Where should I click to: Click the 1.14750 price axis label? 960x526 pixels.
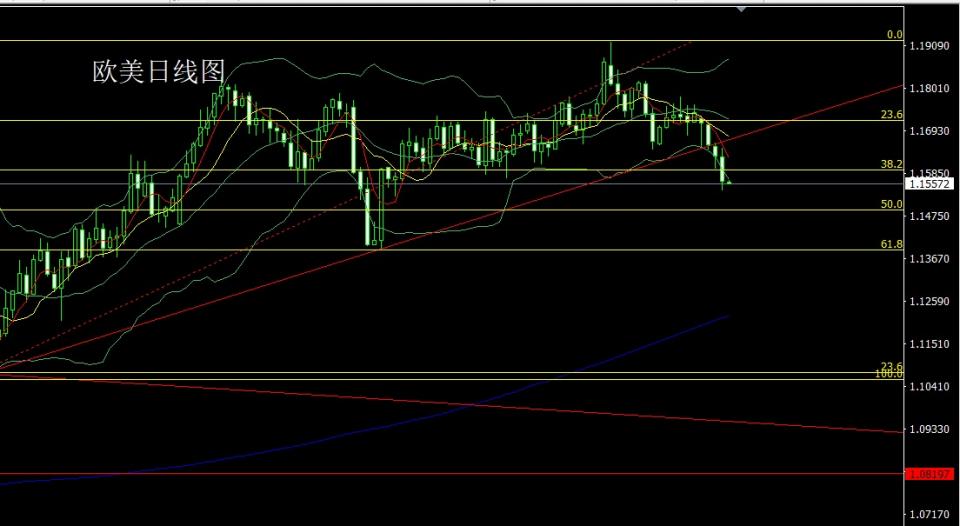(930, 216)
